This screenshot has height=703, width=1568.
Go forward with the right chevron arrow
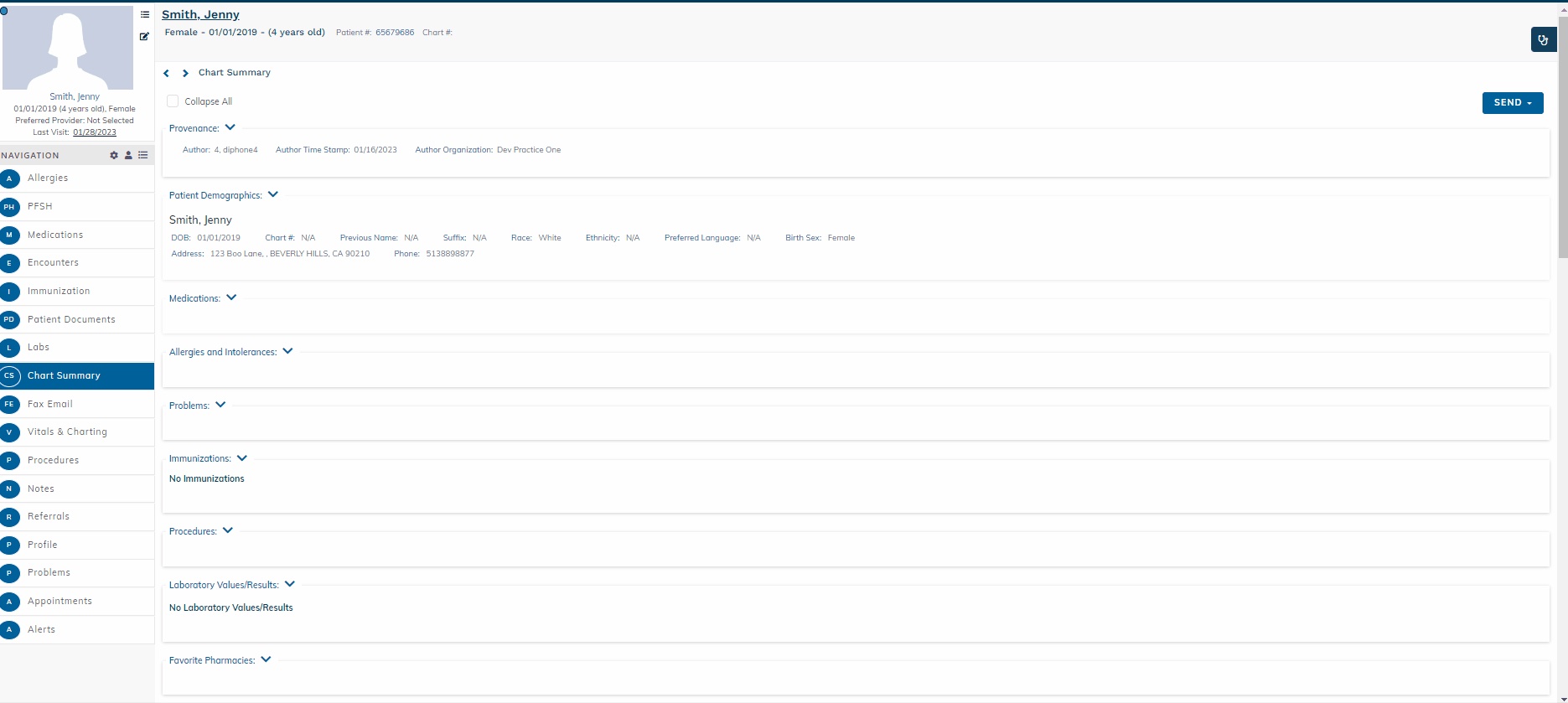(x=185, y=74)
